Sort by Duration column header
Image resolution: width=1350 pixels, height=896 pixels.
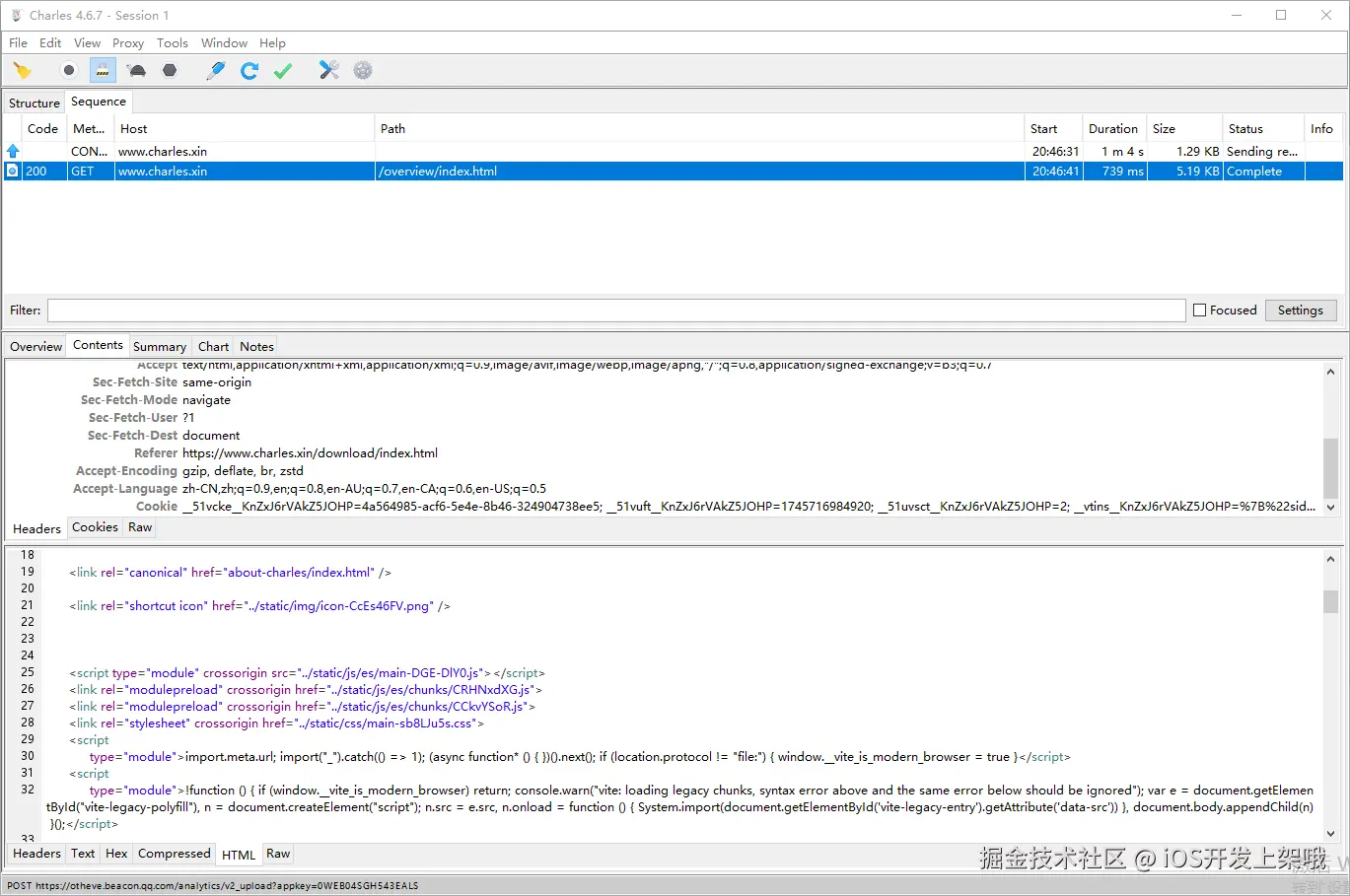[1114, 128]
